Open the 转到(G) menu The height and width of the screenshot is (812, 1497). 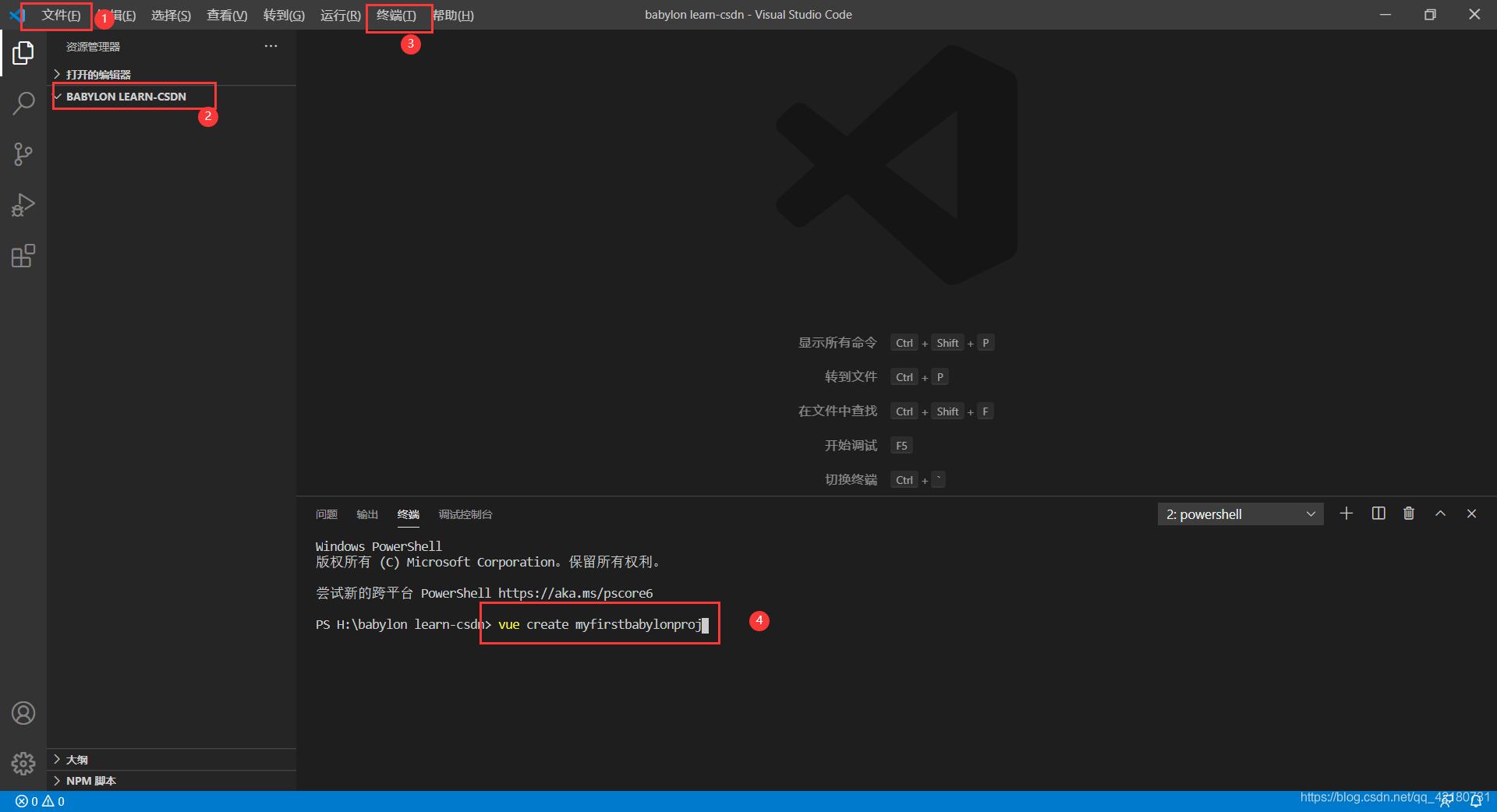pos(284,16)
